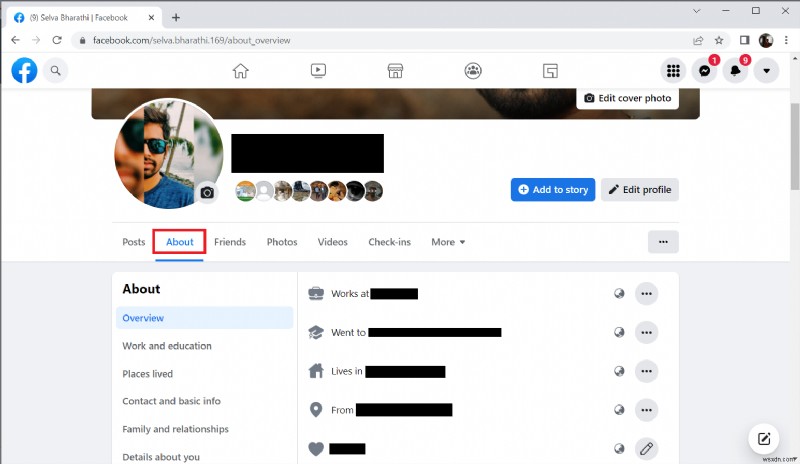
Task: Click the vertical page scrollbar
Action: [x=795, y=145]
